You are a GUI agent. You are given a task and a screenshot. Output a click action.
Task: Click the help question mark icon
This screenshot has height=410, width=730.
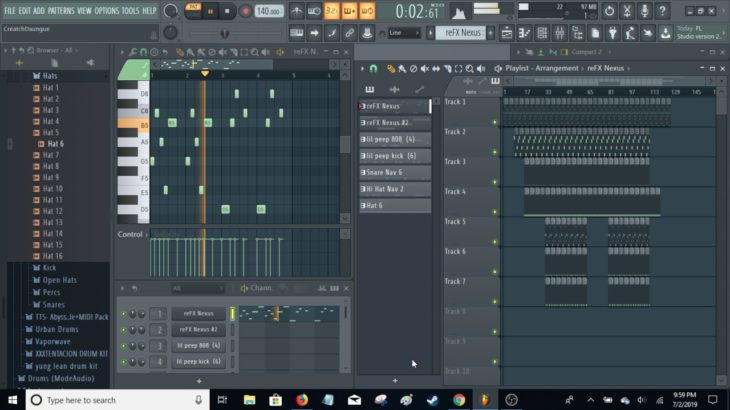pyautogui.click(x=662, y=11)
